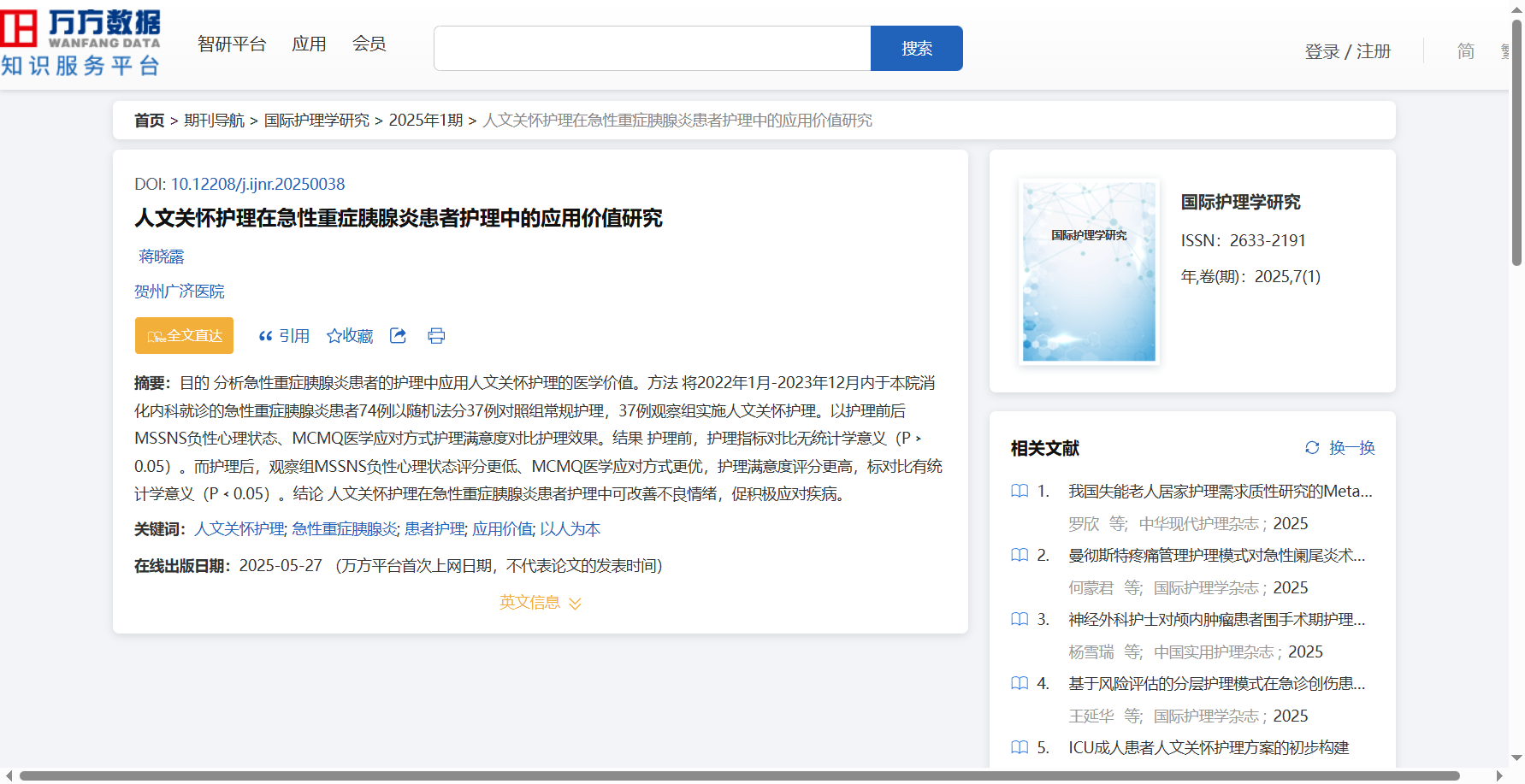Click the scroll left arrow

[9, 776]
